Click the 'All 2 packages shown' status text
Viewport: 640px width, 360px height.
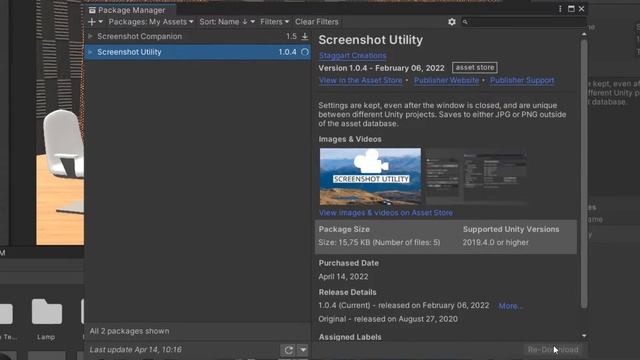click(x=129, y=331)
